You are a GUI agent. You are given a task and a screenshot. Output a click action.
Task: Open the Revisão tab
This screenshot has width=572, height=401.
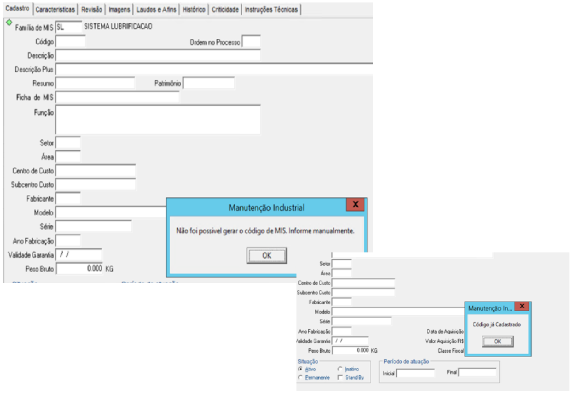pos(92,9)
